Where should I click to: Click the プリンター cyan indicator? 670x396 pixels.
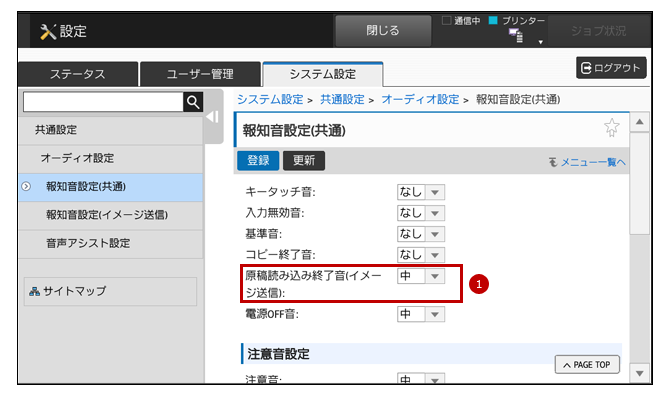(x=493, y=21)
